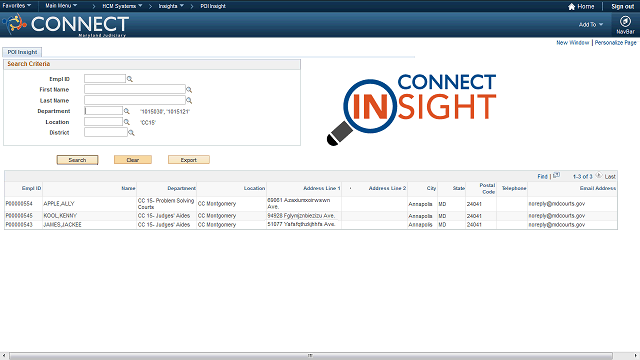Screen dimensions: 640x360
Task: Open the Personalize Page link
Action: point(615,42)
